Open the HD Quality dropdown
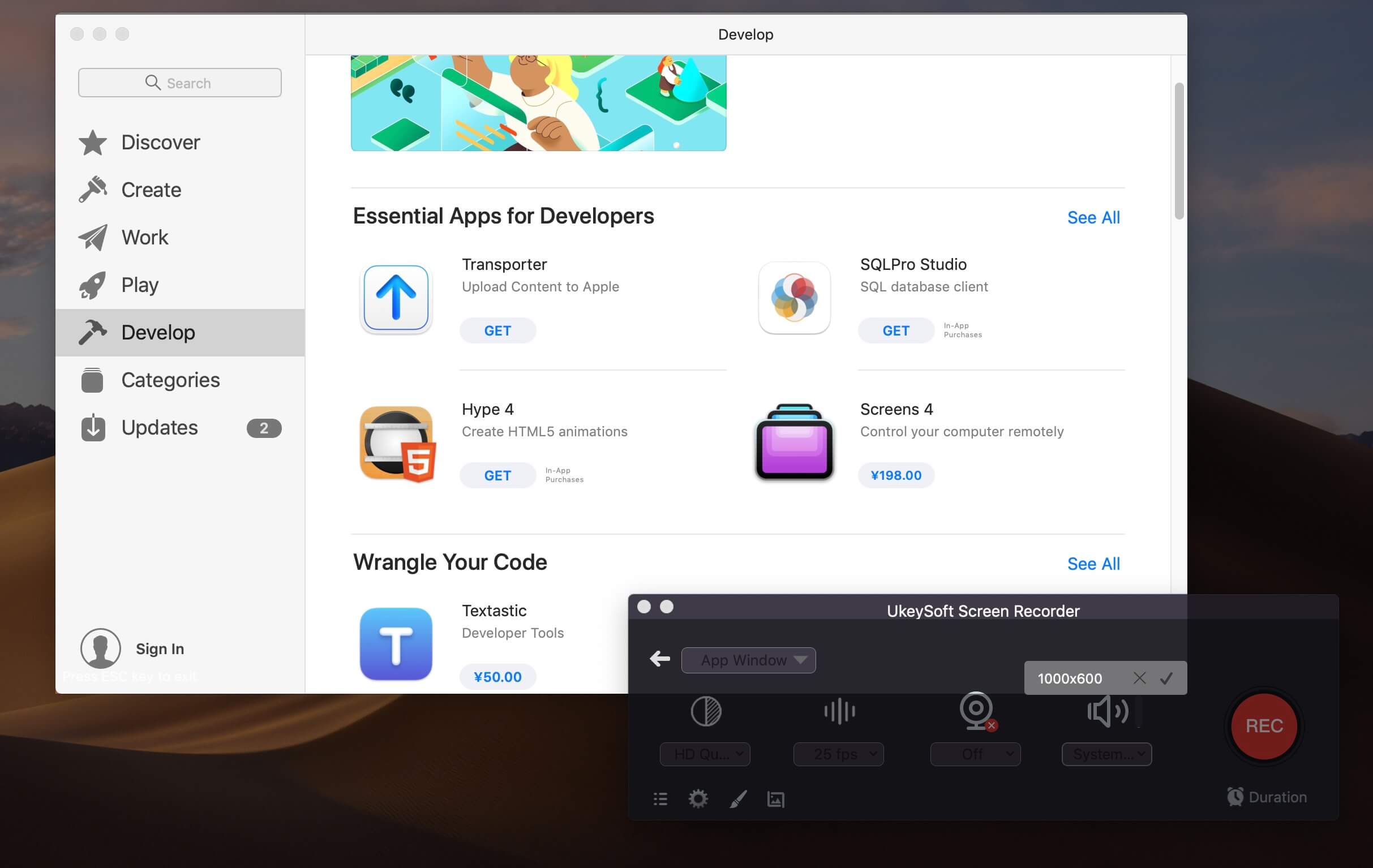Screen dimensions: 1373x868 (705, 754)
